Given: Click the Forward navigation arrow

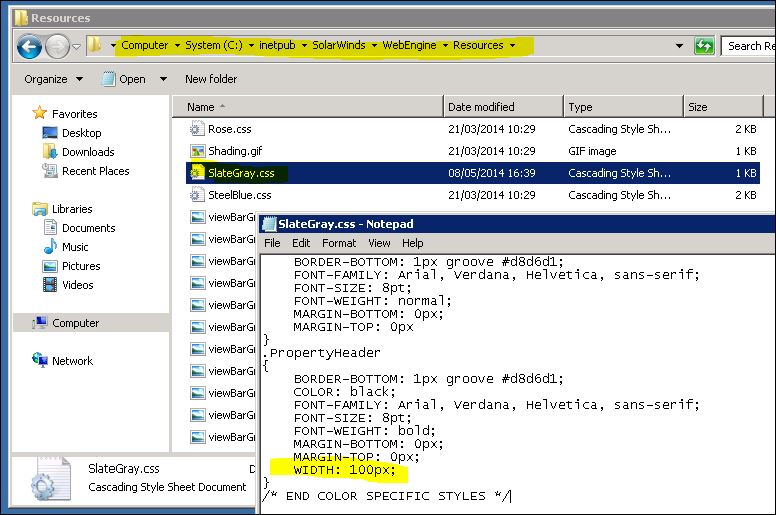Looking at the screenshot, I should point(57,47).
